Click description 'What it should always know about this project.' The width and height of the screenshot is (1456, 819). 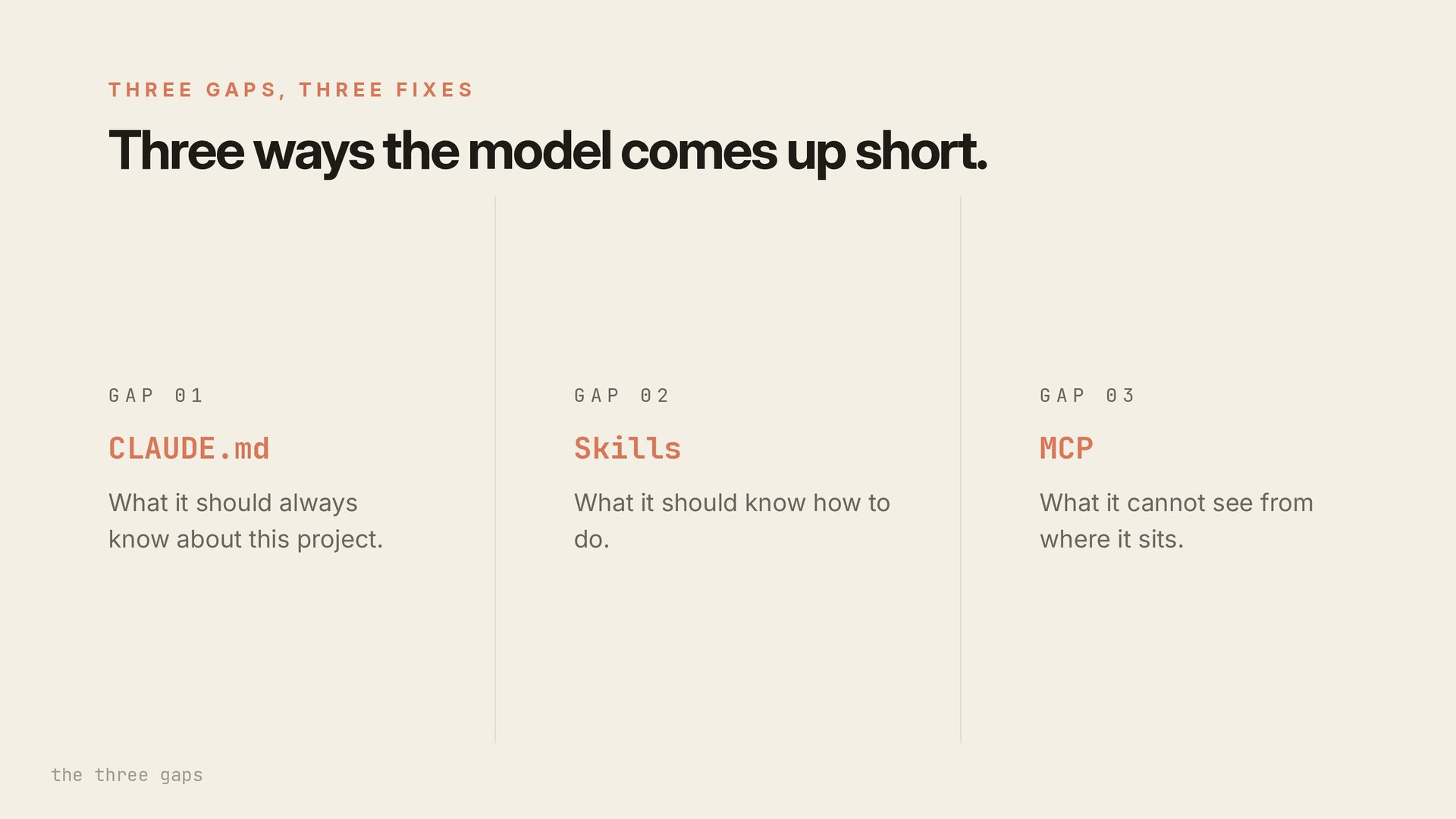point(246,521)
